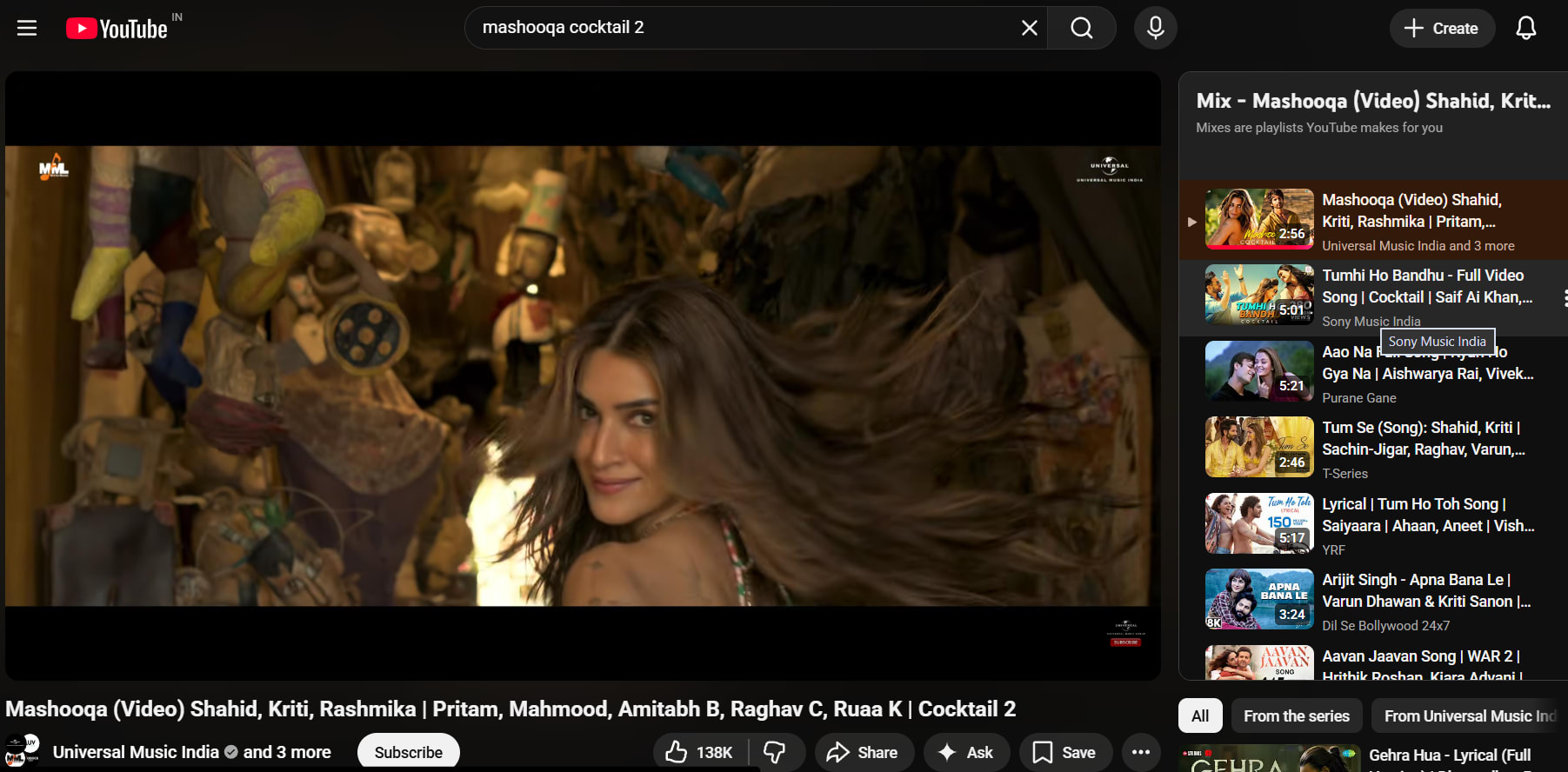Open Universal Music India channel name

tap(136, 752)
